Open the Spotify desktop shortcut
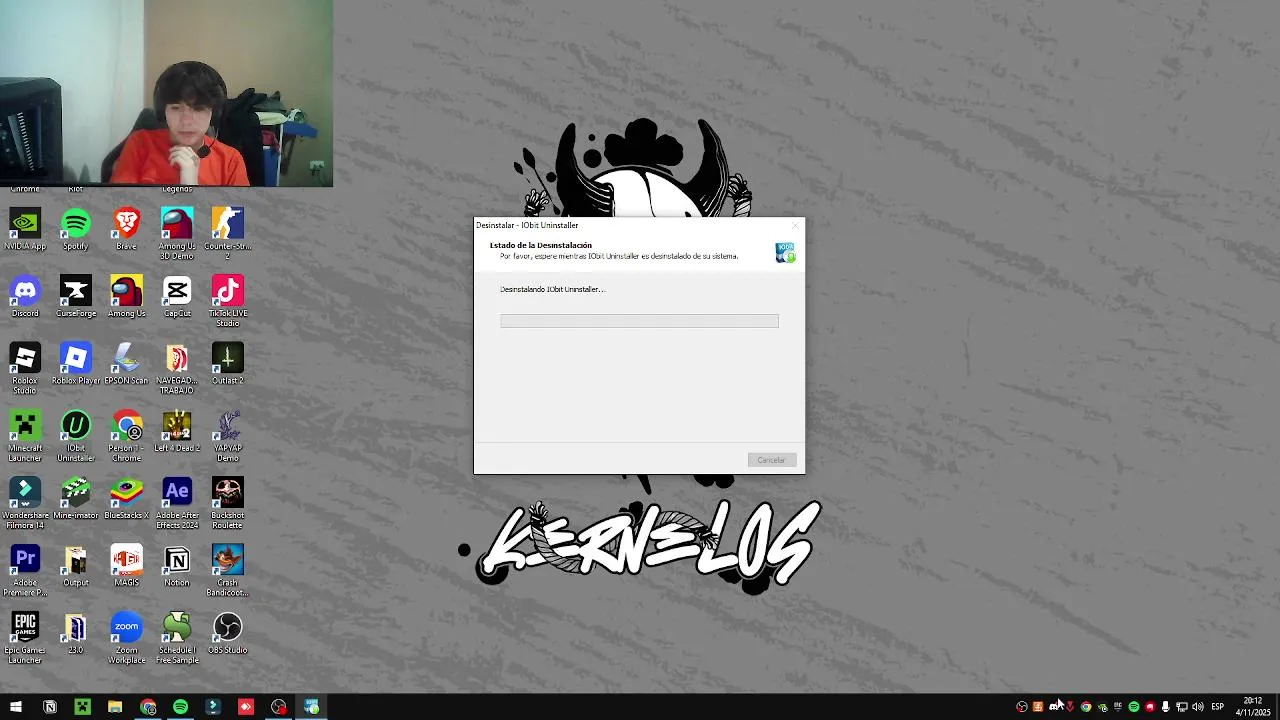Viewport: 1280px width, 720px height. [x=76, y=229]
